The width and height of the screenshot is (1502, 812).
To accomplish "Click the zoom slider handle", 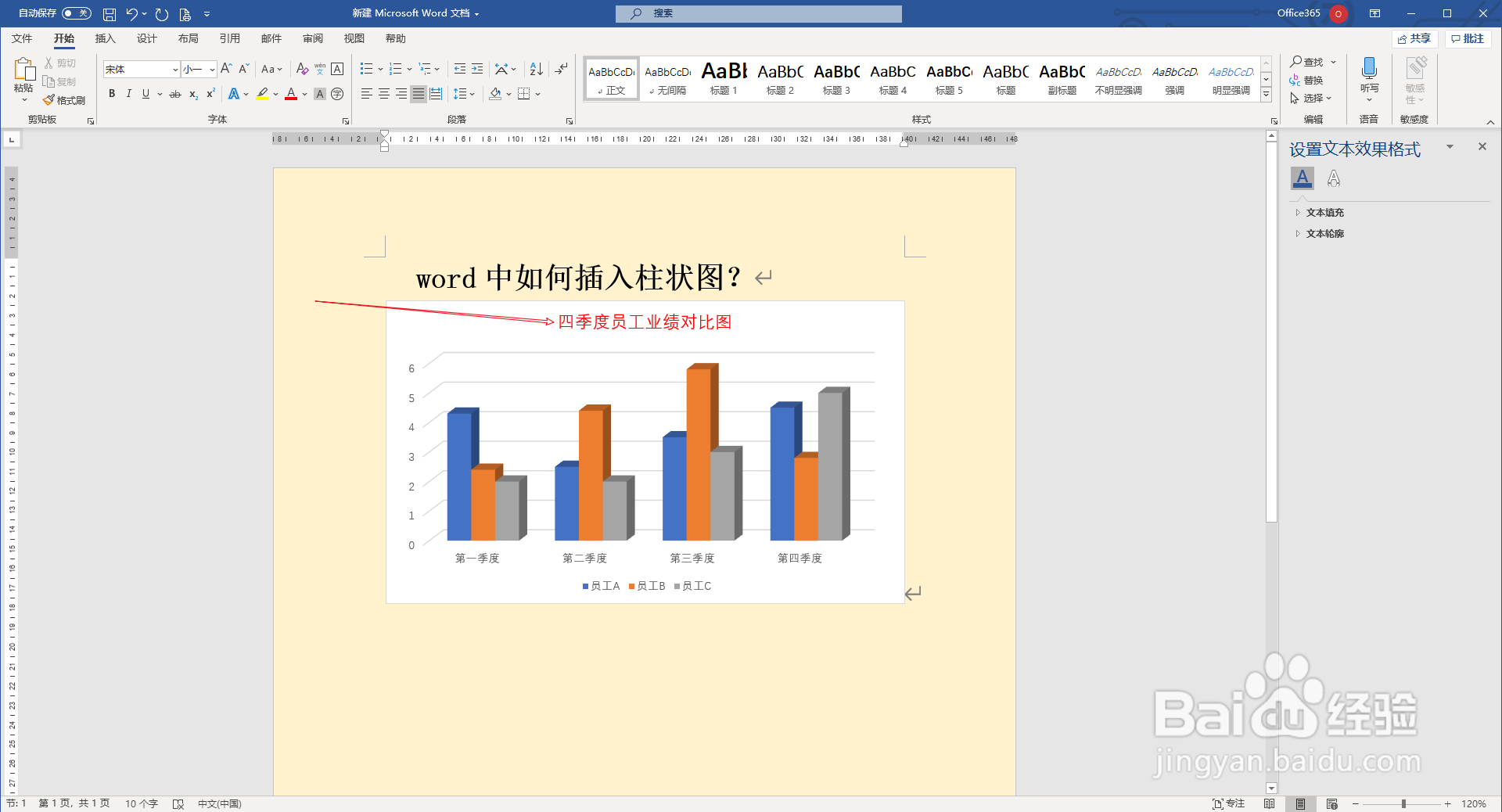I will [x=1403, y=803].
